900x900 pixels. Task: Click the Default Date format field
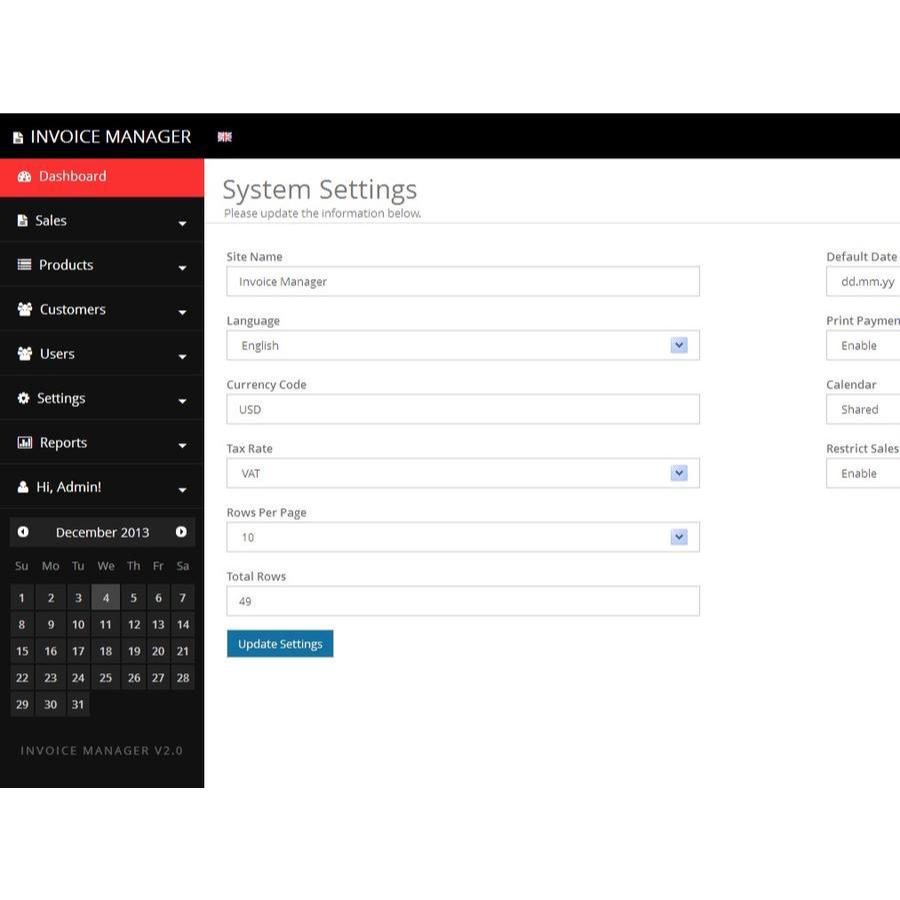(863, 281)
